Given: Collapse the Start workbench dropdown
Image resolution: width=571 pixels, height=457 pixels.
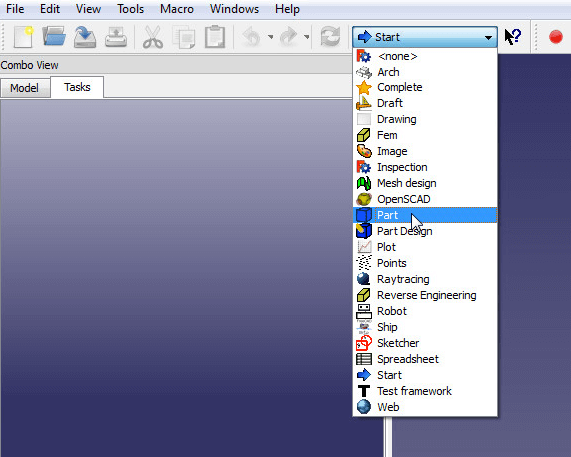Looking at the screenshot, I should click(425, 37).
